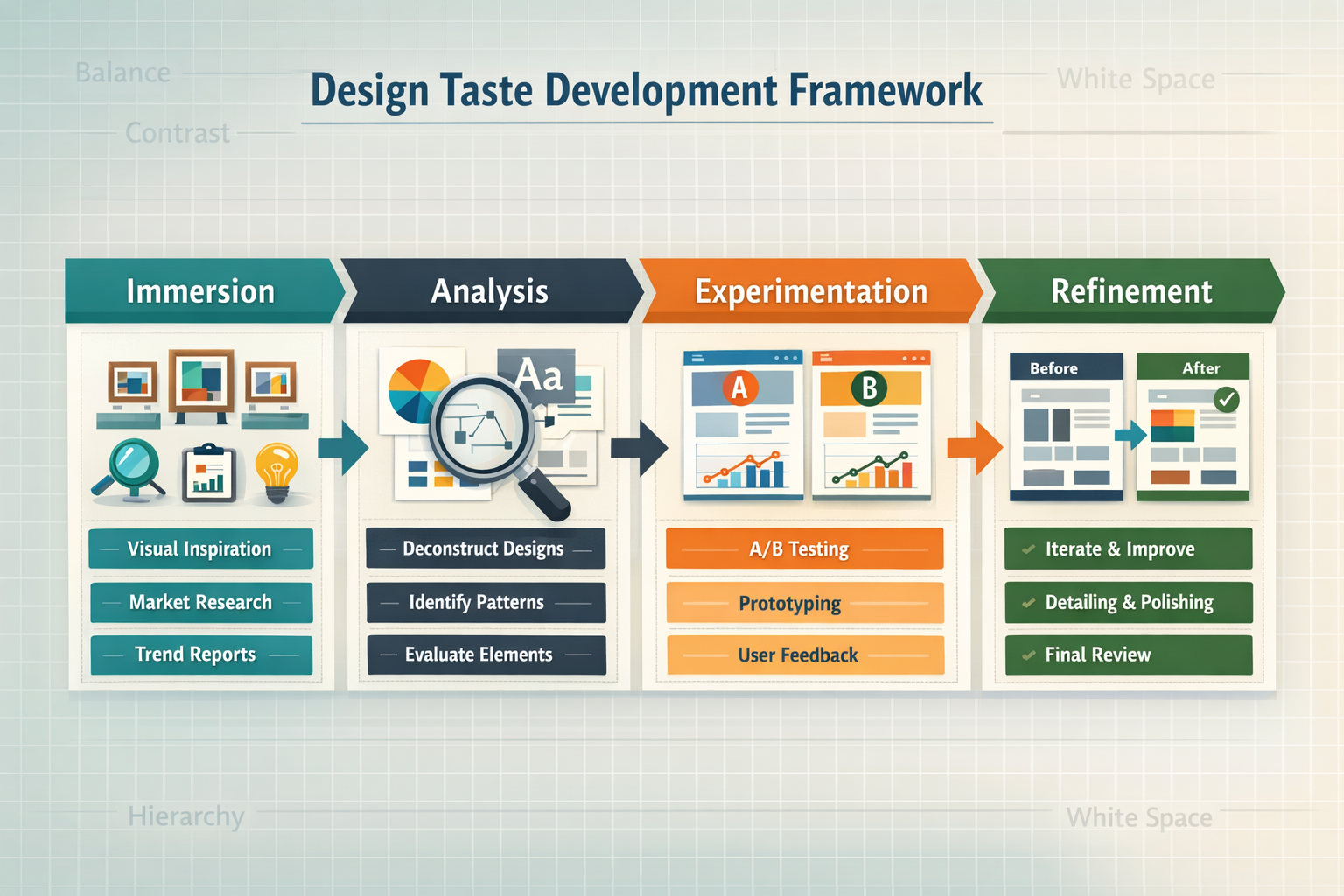The width and height of the screenshot is (1344, 896).
Task: Switch to the Immersion stage header
Action: click(x=199, y=291)
